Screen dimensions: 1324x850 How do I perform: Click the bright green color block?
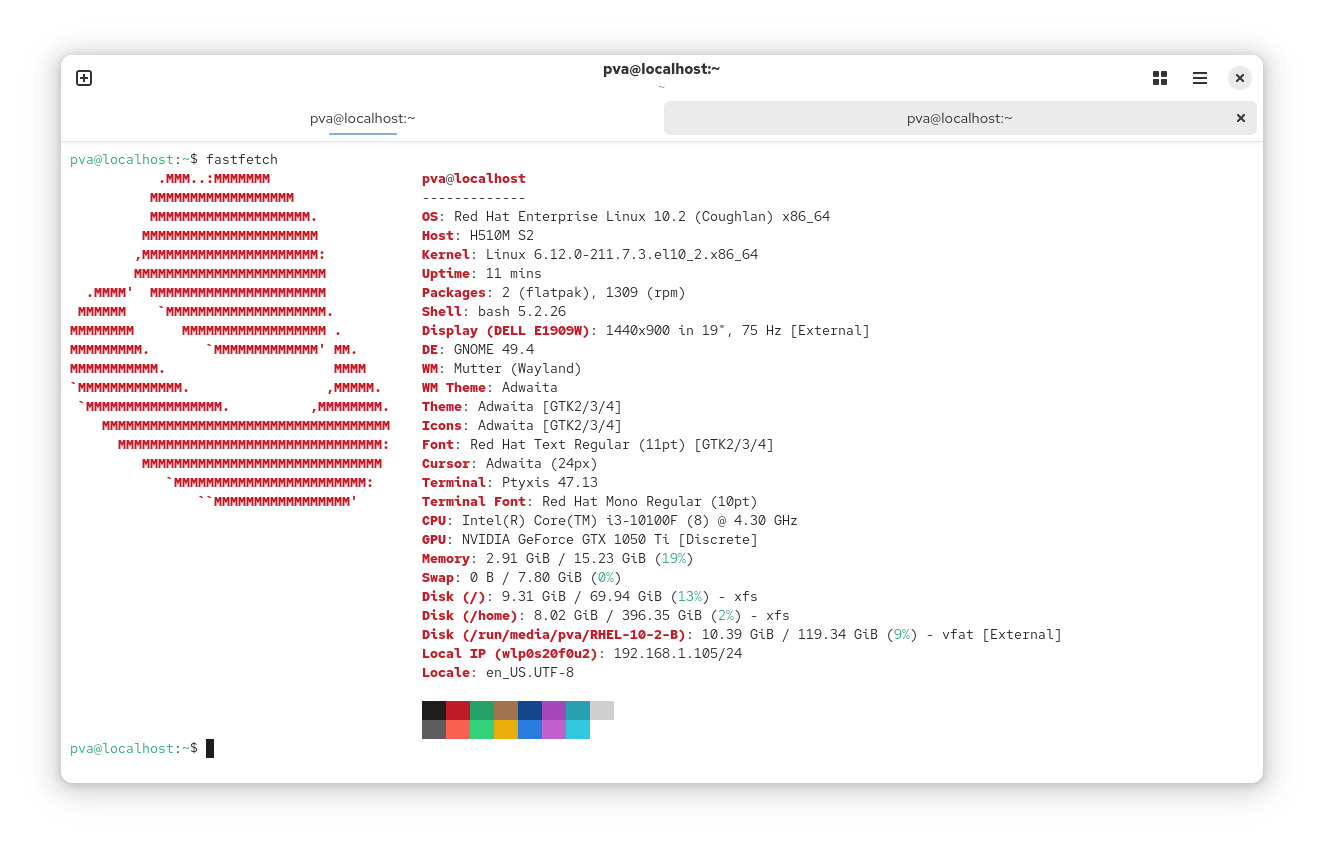tap(482, 729)
